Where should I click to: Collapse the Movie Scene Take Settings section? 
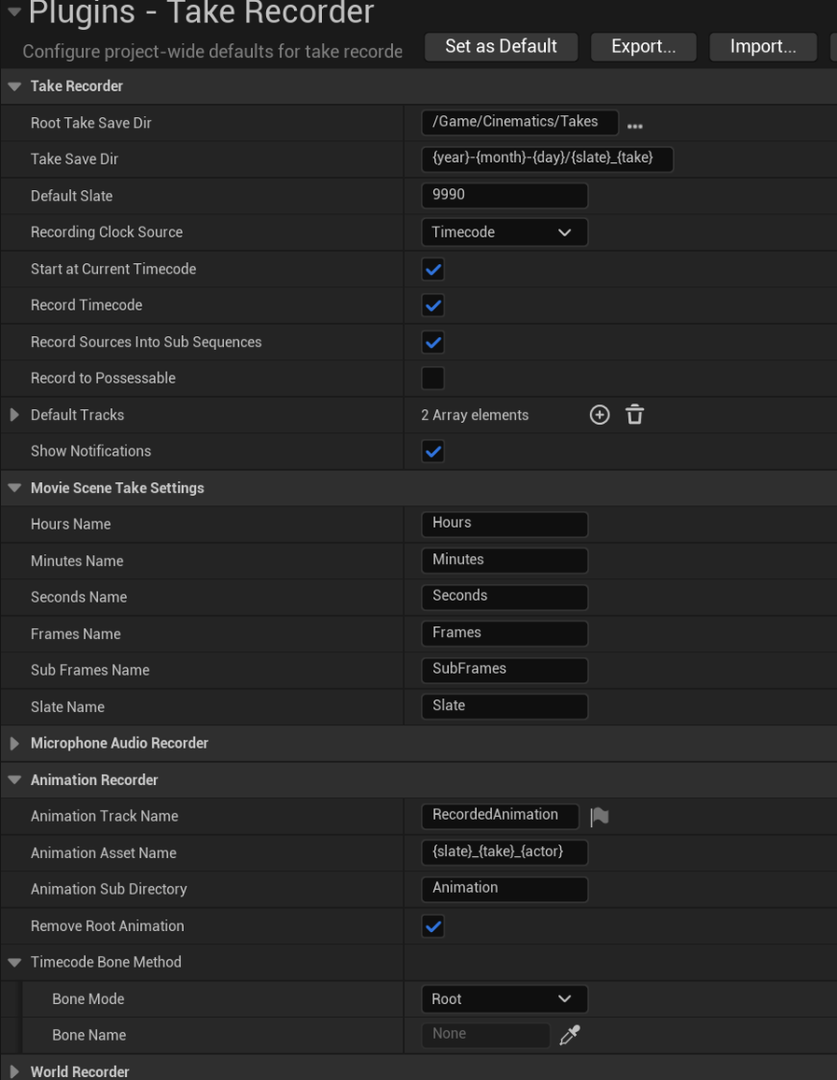click(14, 487)
